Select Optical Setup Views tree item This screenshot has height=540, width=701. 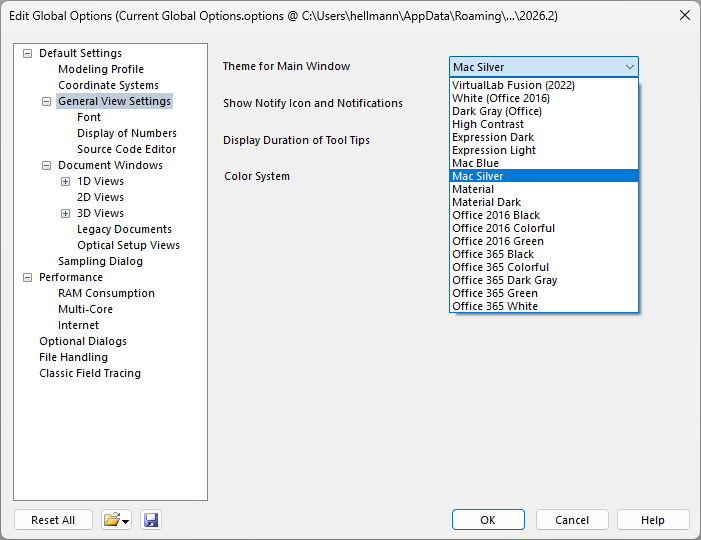128,245
